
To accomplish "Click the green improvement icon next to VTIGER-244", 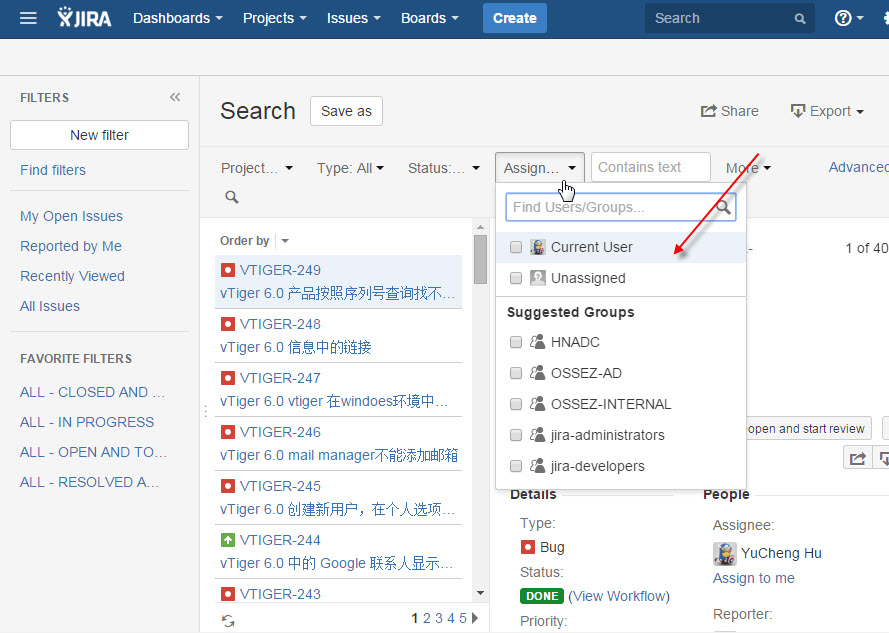I will click(227, 540).
